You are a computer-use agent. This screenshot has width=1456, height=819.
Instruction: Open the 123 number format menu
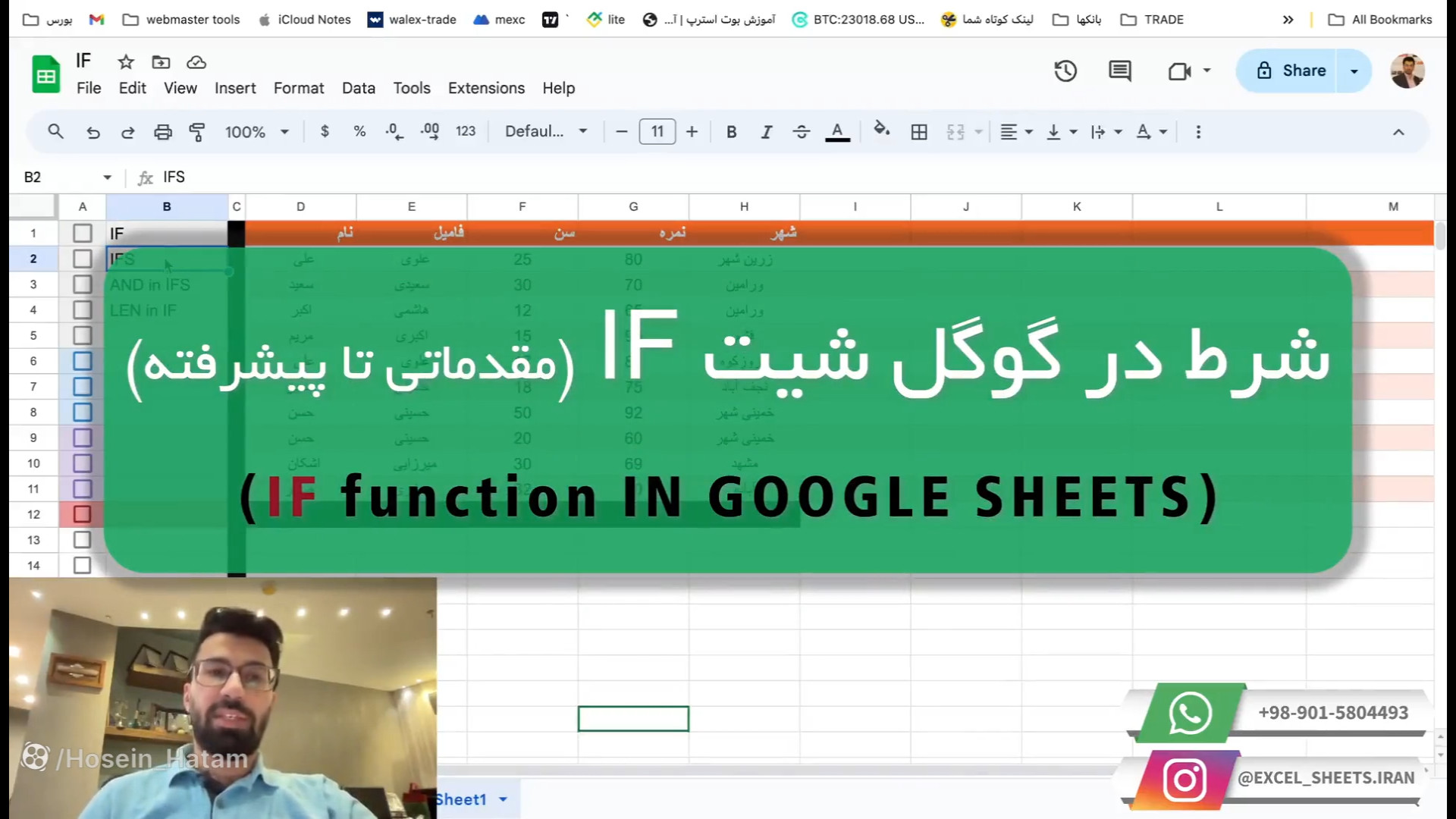[465, 131]
